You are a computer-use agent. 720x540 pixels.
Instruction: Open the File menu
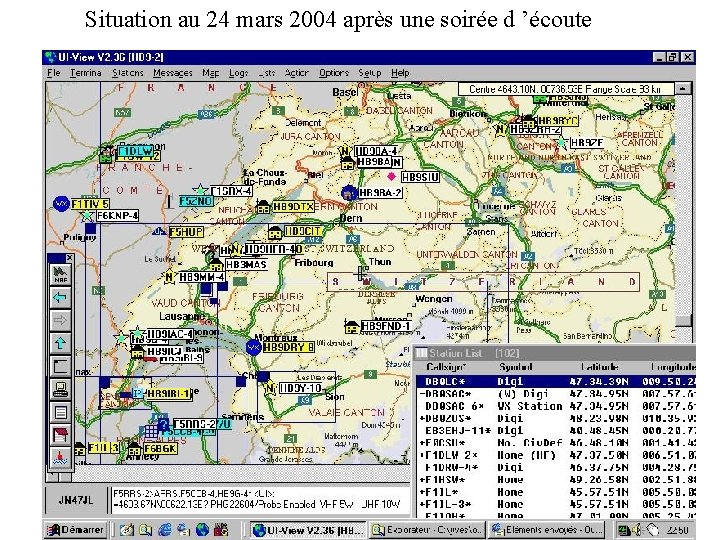pos(53,73)
